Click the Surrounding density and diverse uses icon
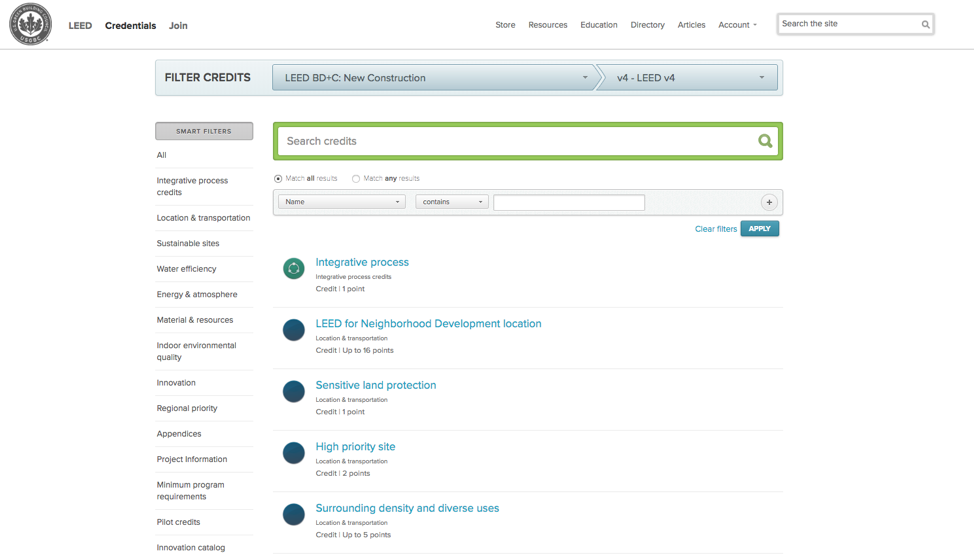The height and width of the screenshot is (560, 974). [294, 515]
